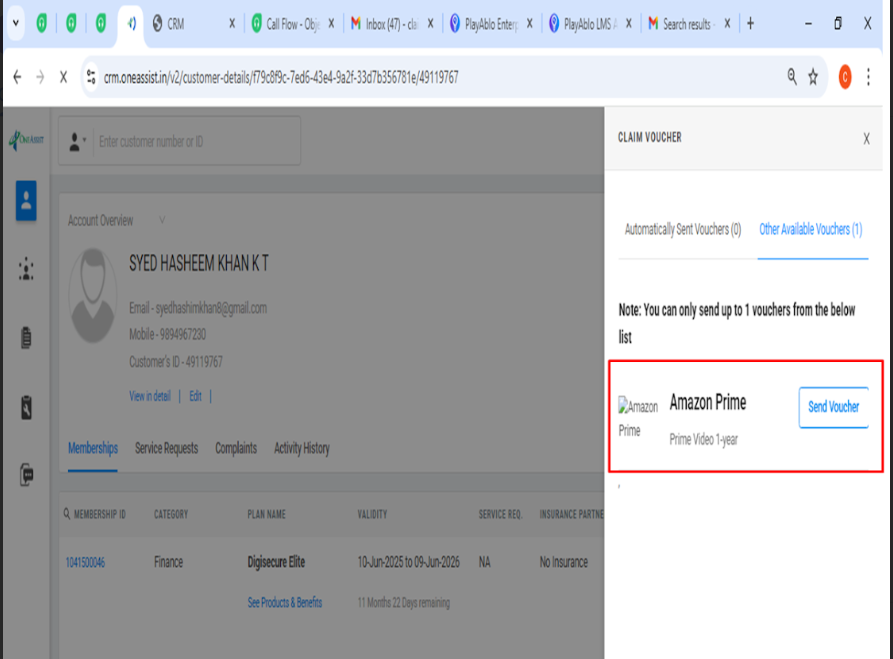The width and height of the screenshot is (893, 659).
Task: Open the group/team sidebar icon
Action: click(x=26, y=269)
